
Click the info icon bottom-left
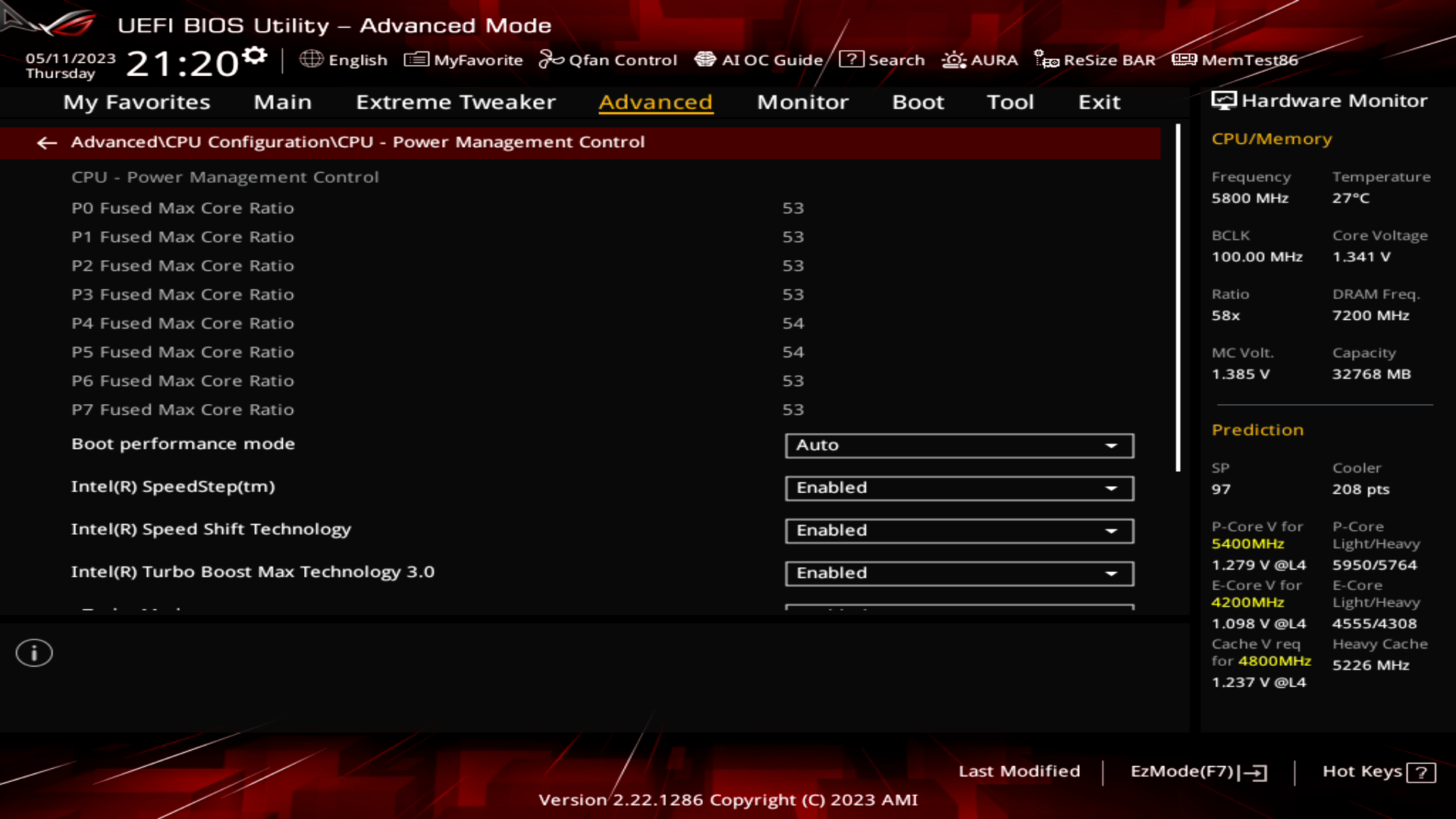tap(33, 652)
